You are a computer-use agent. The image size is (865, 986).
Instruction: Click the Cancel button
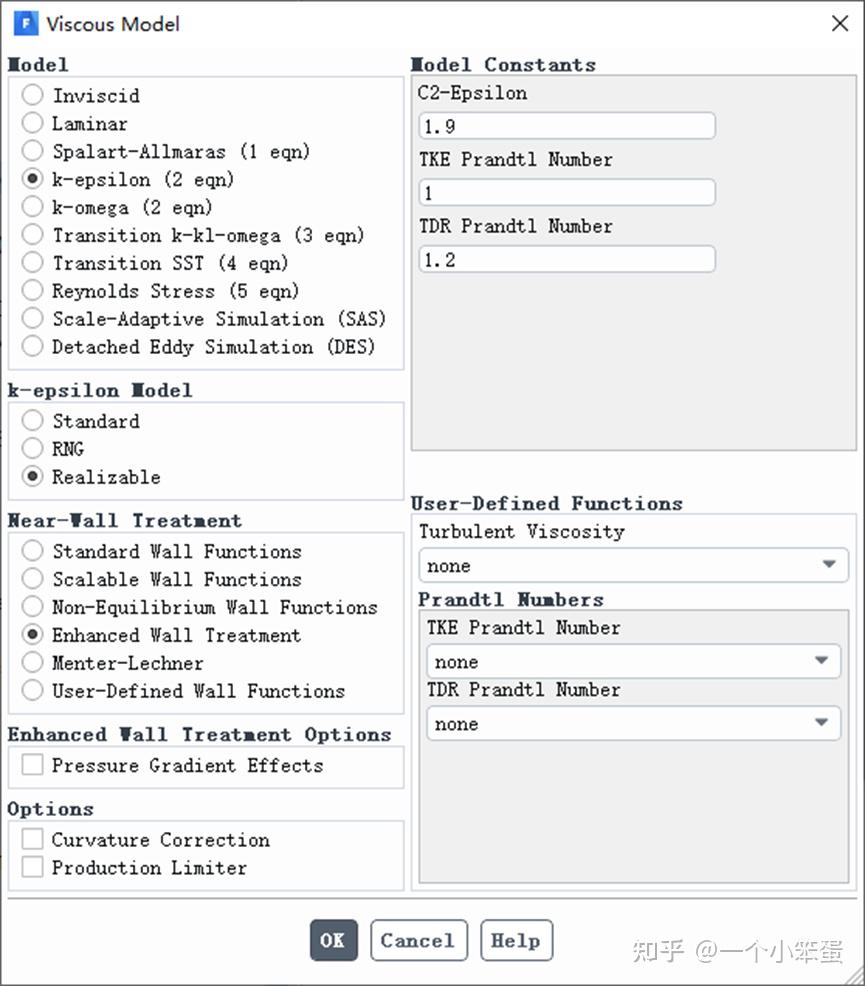coord(419,940)
